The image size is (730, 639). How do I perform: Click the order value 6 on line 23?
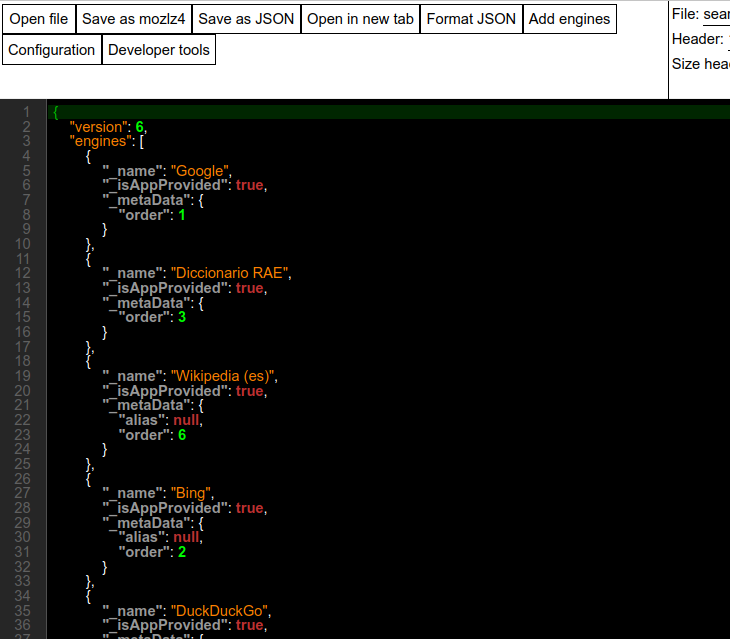[182, 435]
